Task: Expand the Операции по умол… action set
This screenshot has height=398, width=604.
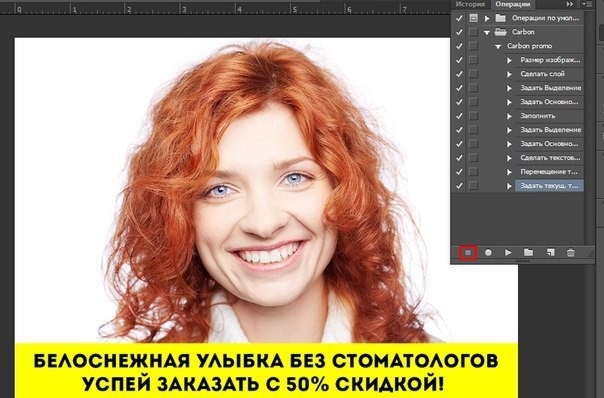Action: pos(487,18)
